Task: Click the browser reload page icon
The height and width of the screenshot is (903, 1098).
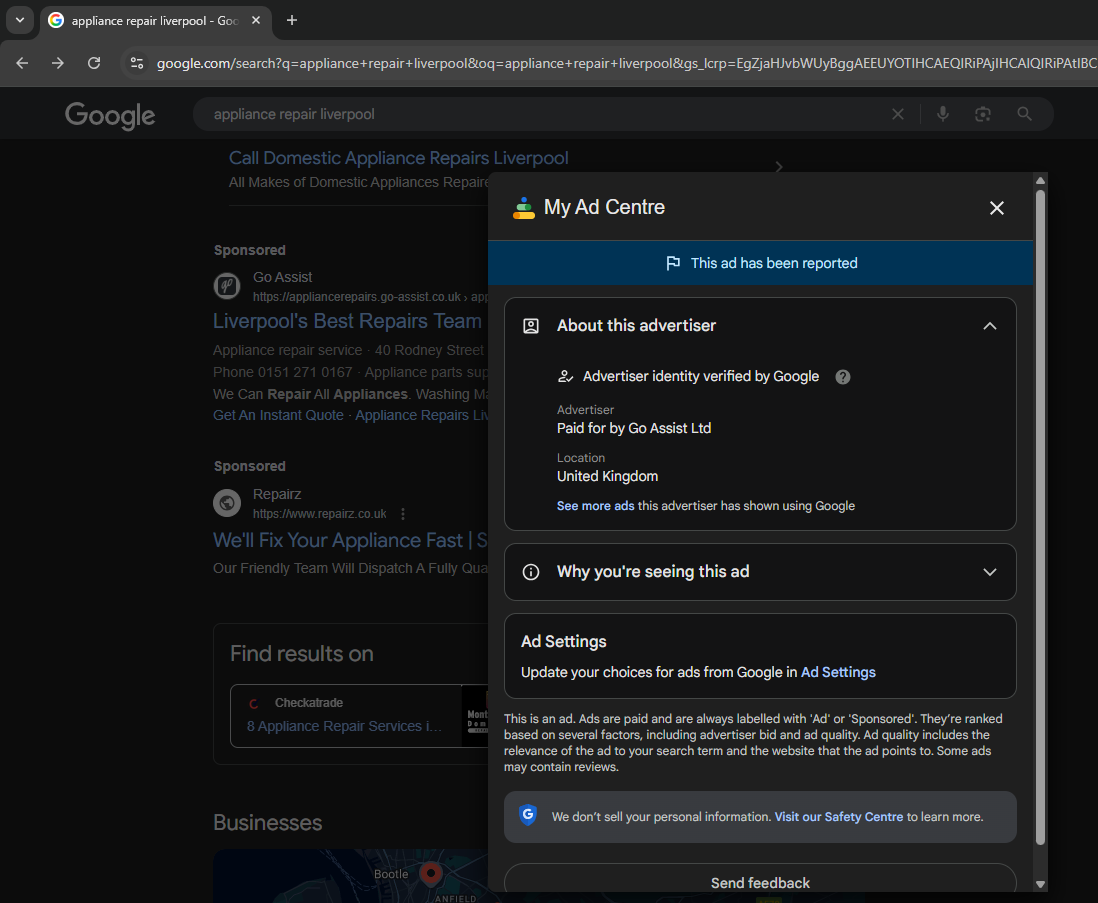Action: point(94,63)
